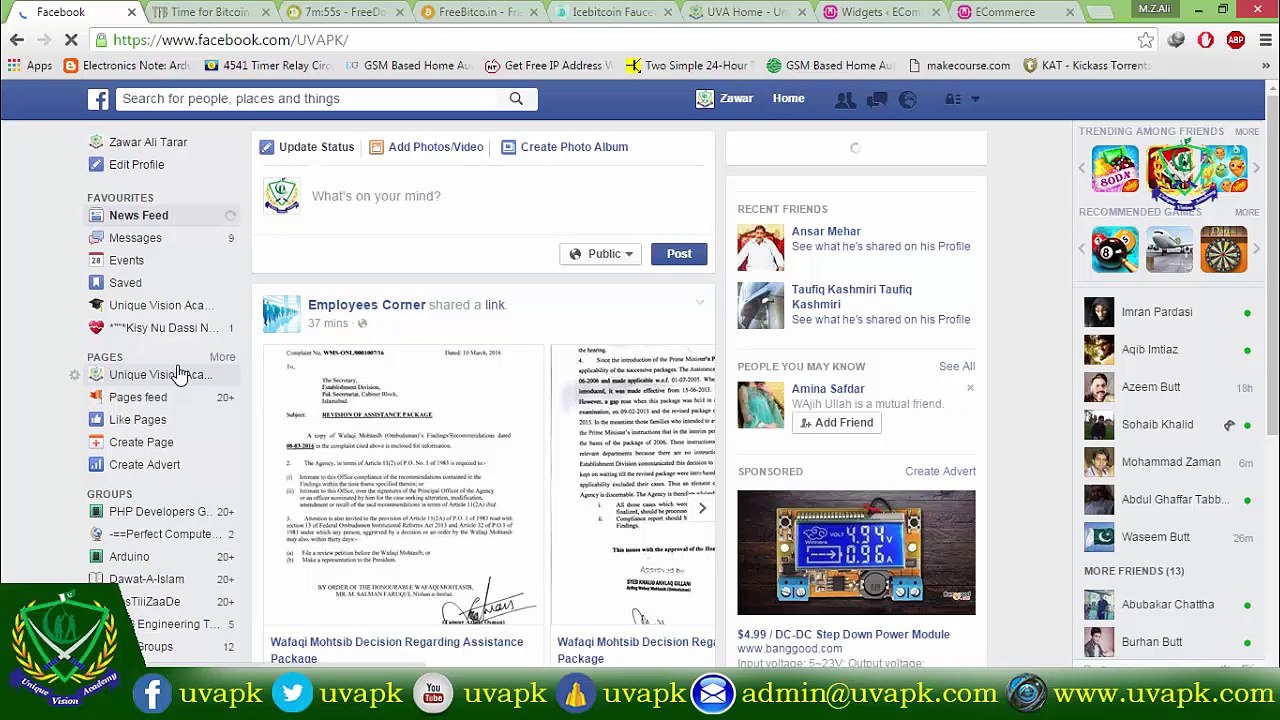Open the Apps bookmarks shortcut
Image resolution: width=1280 pixels, height=720 pixels.
29,66
